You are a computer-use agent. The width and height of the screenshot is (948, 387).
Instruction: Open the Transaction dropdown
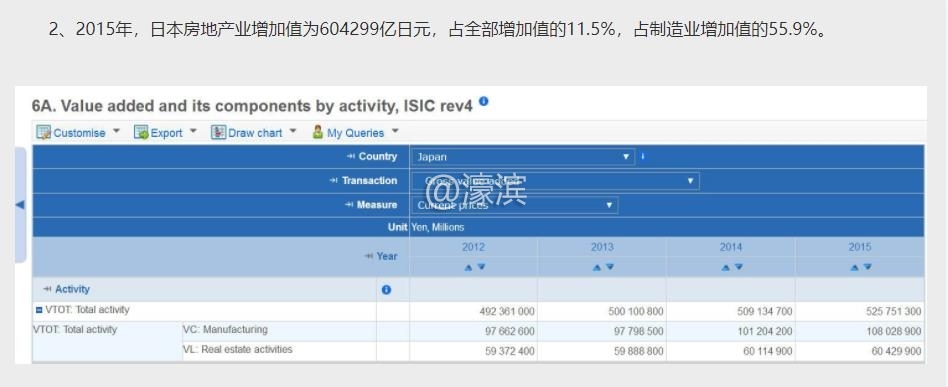(x=555, y=181)
